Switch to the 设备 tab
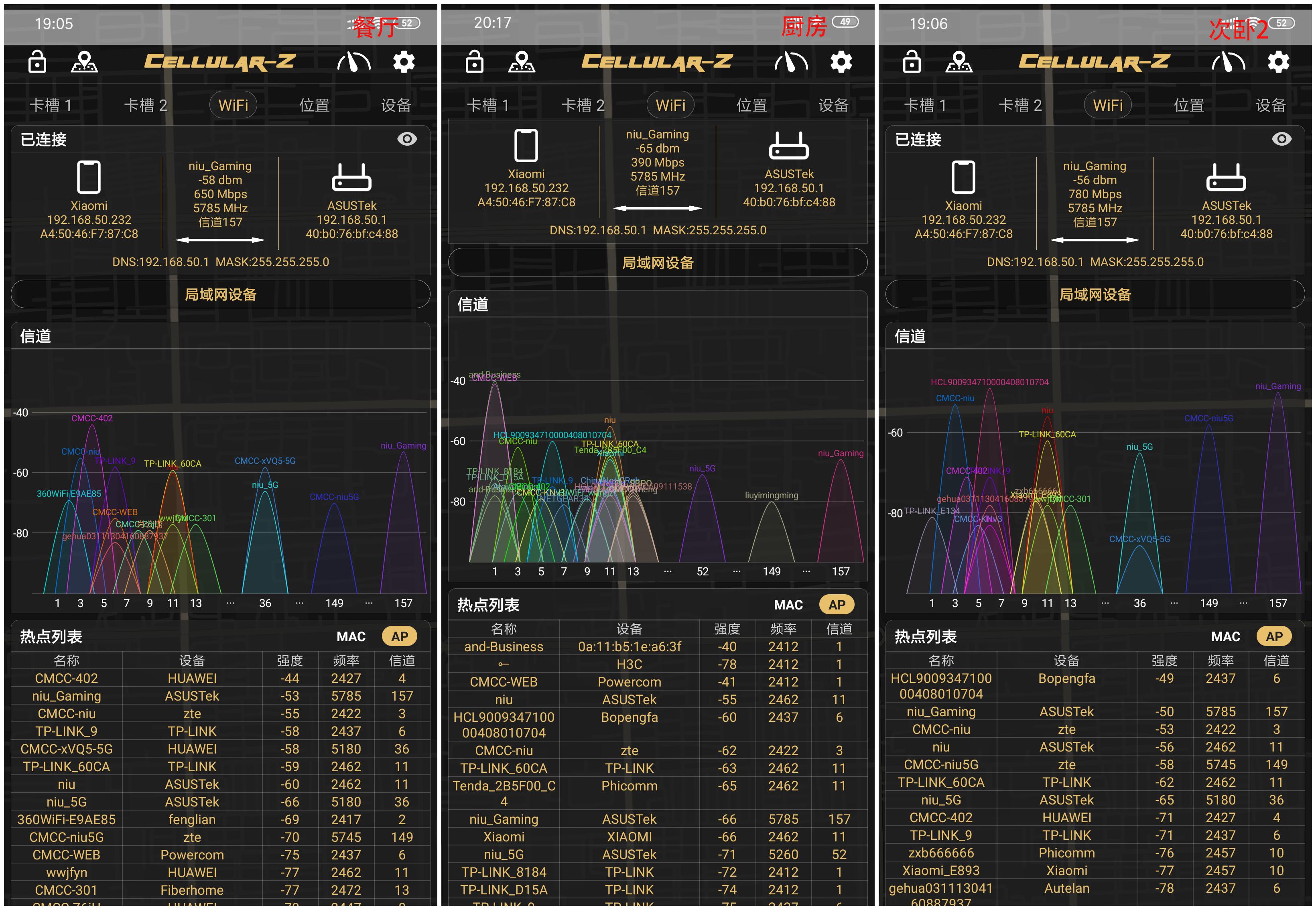 point(396,104)
